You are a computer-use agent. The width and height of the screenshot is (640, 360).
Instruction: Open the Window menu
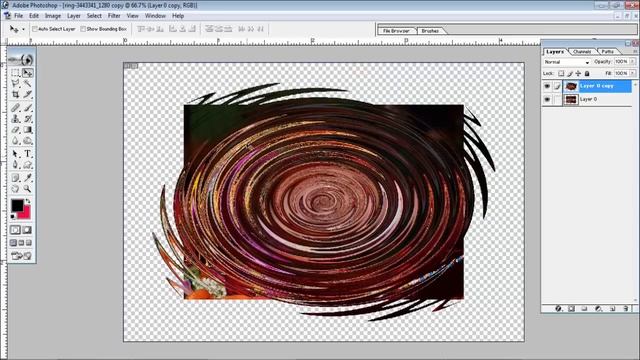click(x=156, y=16)
